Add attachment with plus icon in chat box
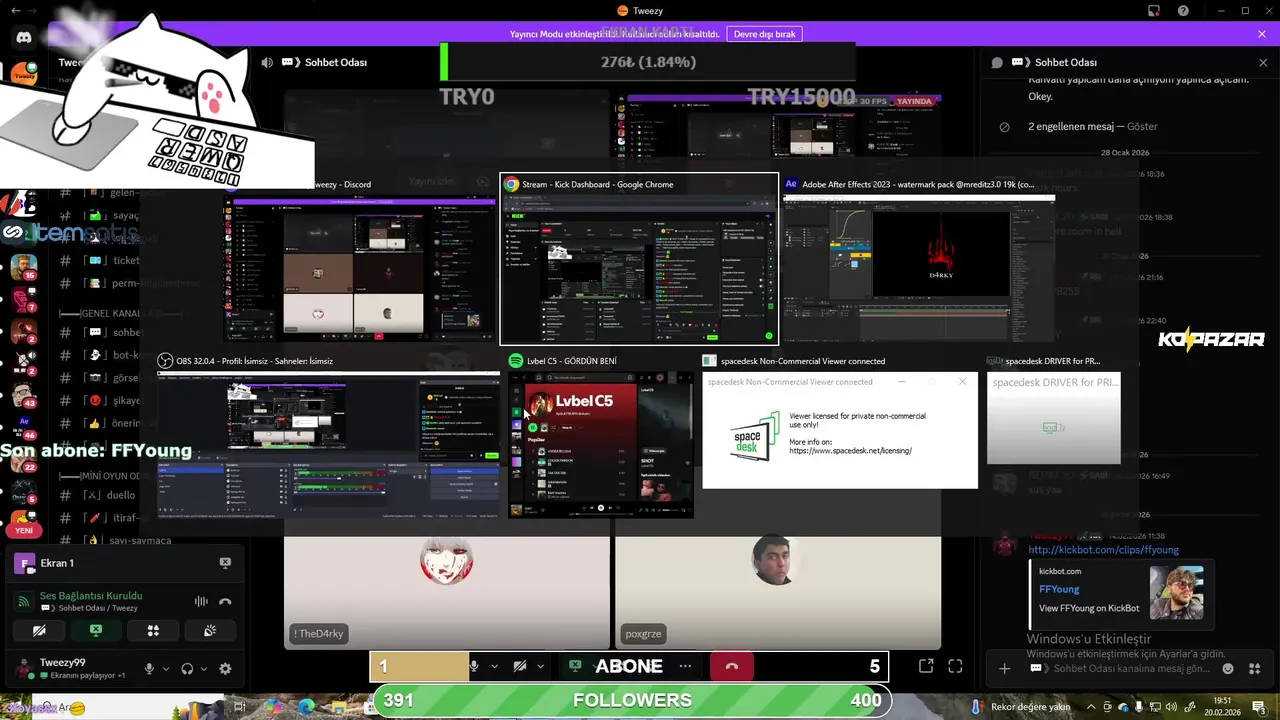1280x720 pixels. coord(1005,668)
